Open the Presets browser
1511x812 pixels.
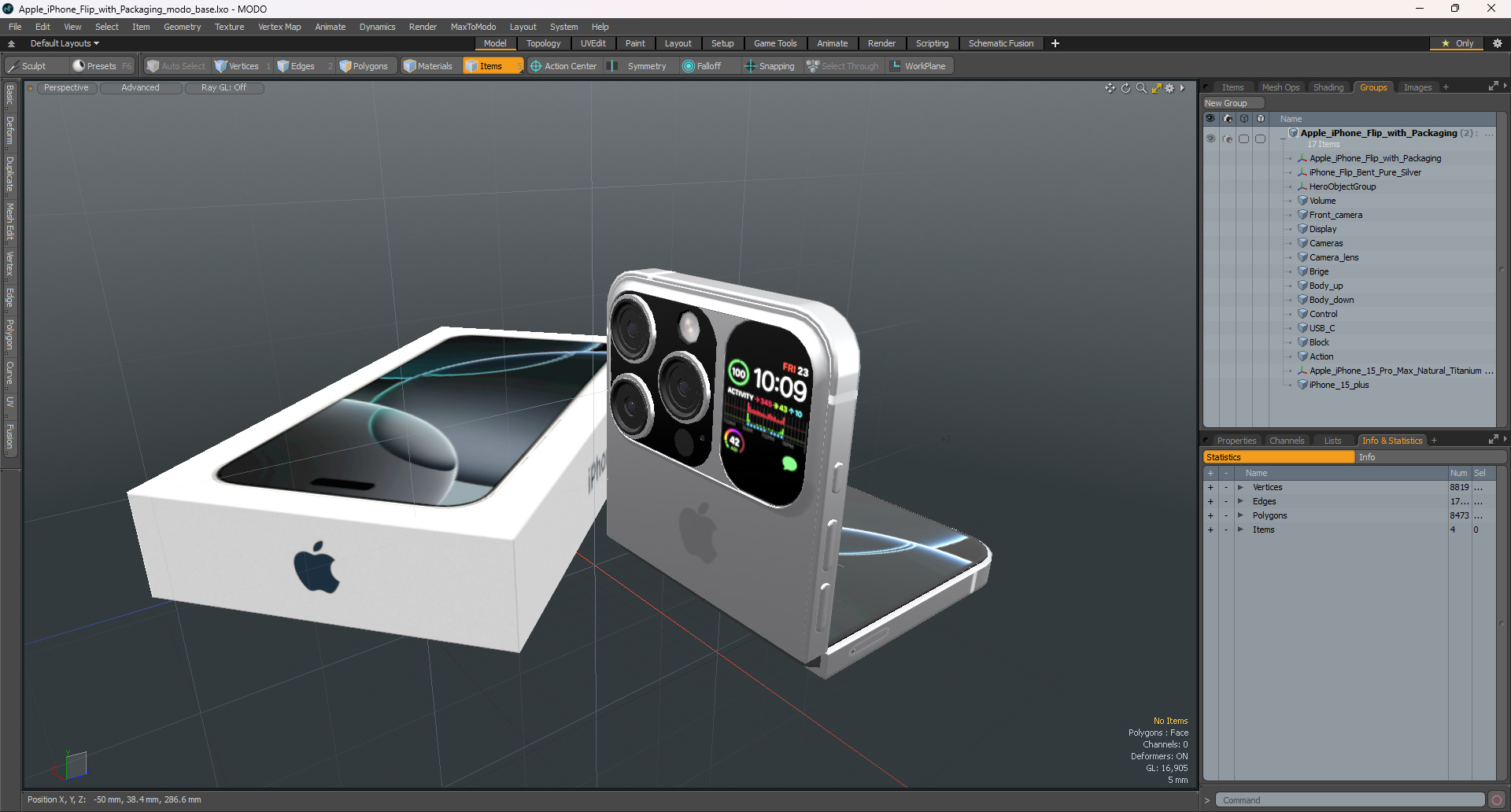point(102,66)
